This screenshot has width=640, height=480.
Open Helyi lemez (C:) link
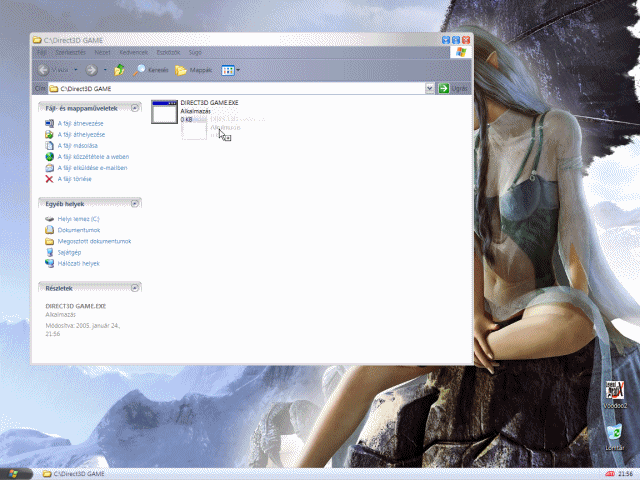[x=78, y=219]
